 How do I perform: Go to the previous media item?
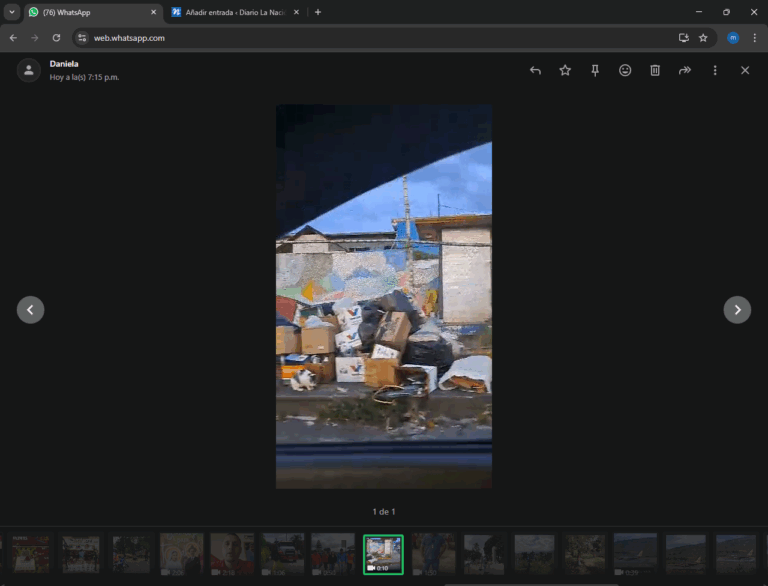point(30,310)
